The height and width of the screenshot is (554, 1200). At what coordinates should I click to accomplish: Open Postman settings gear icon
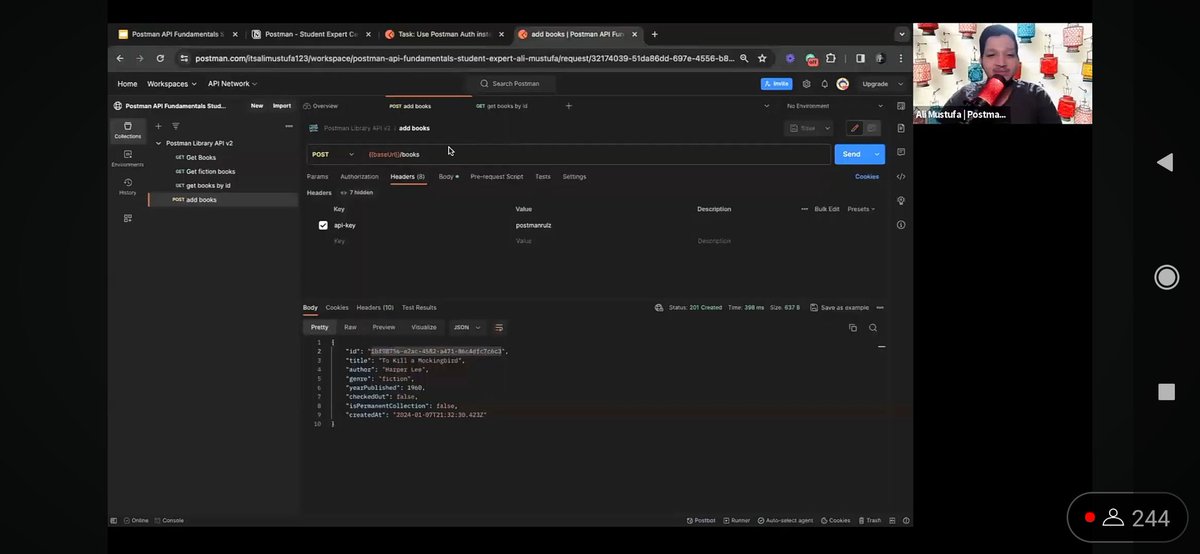[808, 84]
